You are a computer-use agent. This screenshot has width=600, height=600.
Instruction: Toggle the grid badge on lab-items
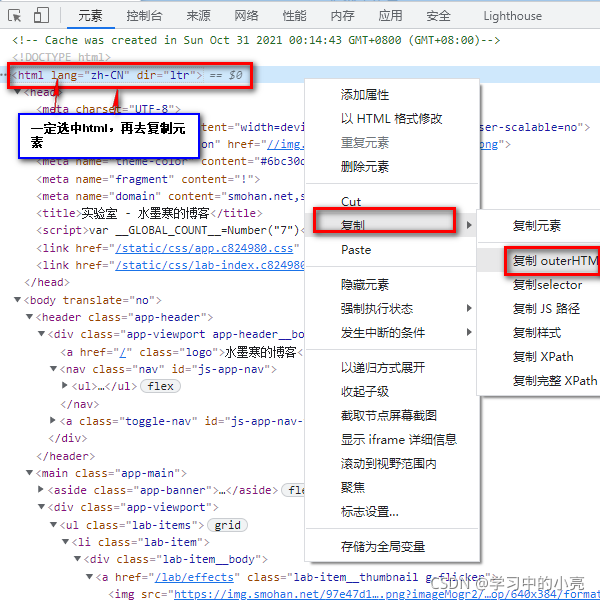pyautogui.click(x=227, y=525)
